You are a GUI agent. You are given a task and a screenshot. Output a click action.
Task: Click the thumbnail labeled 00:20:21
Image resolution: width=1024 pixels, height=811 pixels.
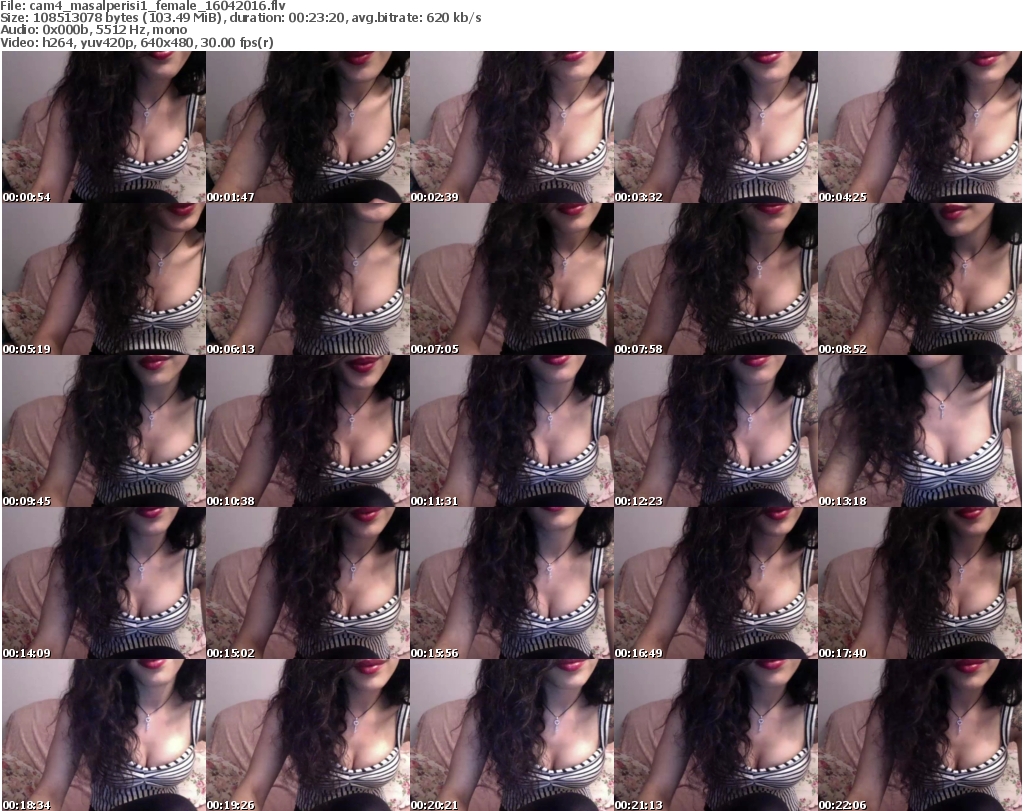point(512,735)
